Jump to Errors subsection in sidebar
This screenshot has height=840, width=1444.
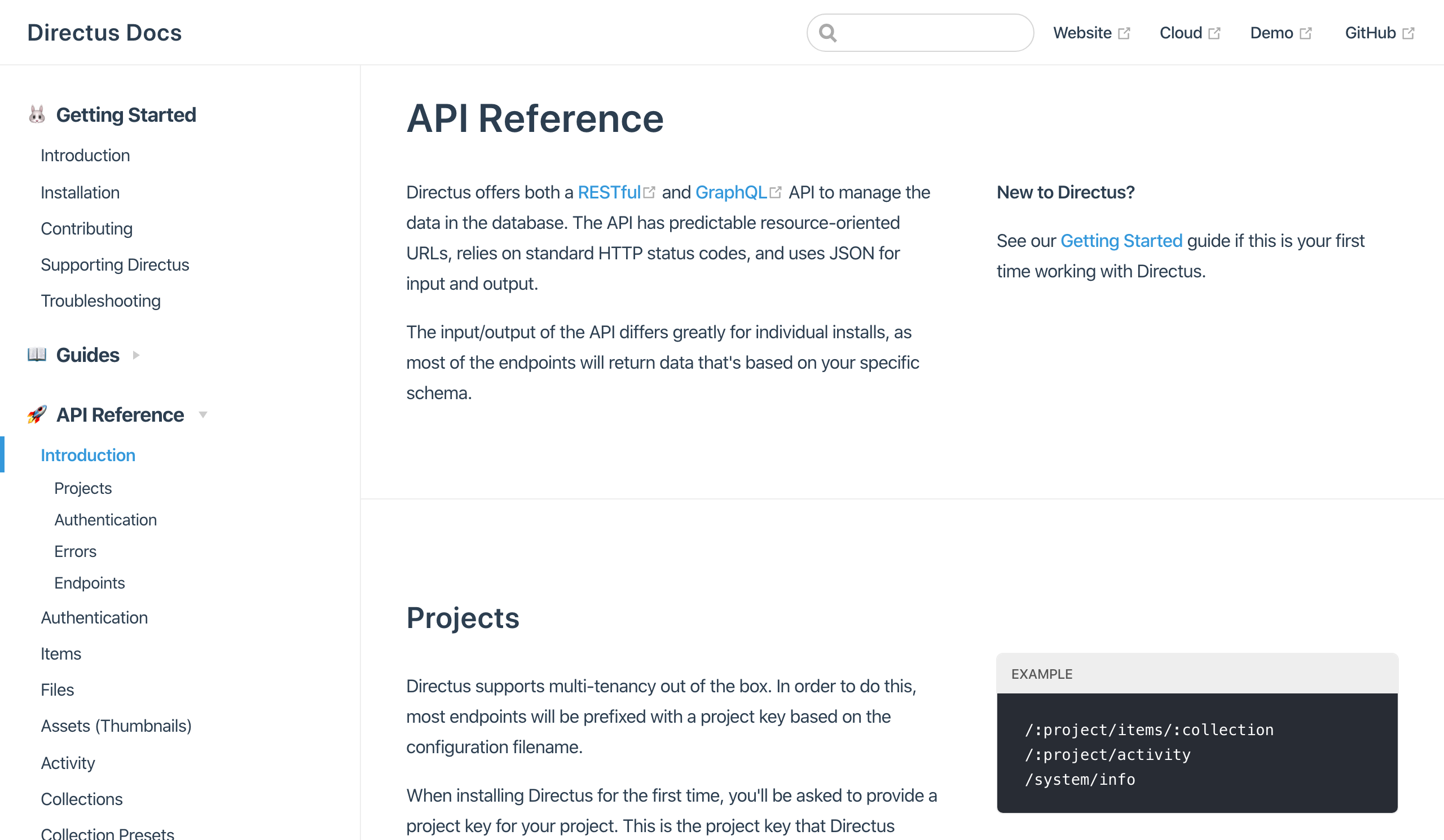coord(75,551)
